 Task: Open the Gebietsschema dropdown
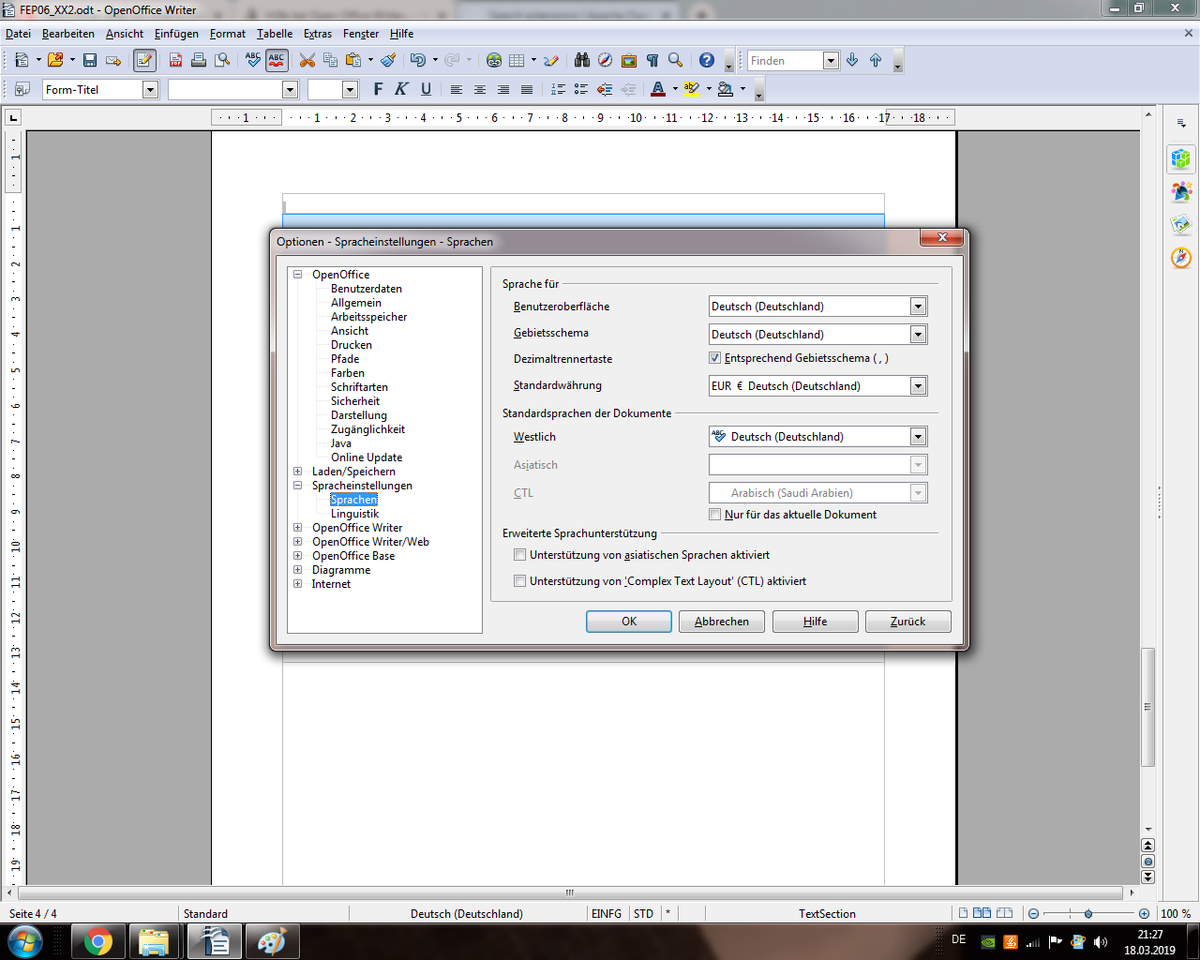pyautogui.click(x=918, y=335)
